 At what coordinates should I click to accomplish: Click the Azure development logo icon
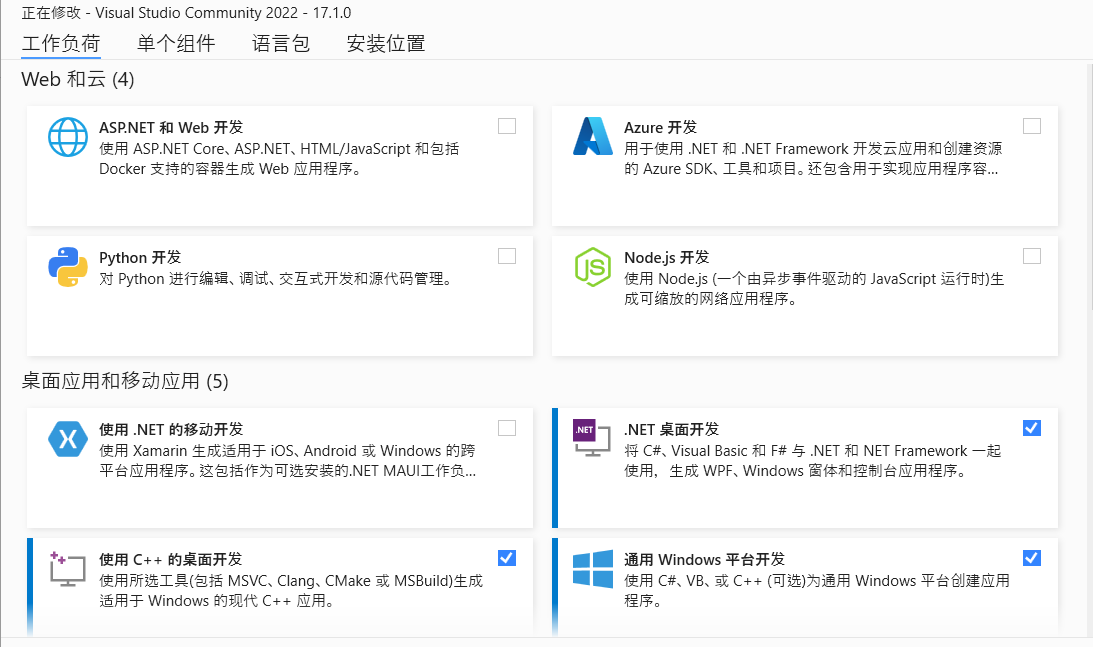point(592,137)
